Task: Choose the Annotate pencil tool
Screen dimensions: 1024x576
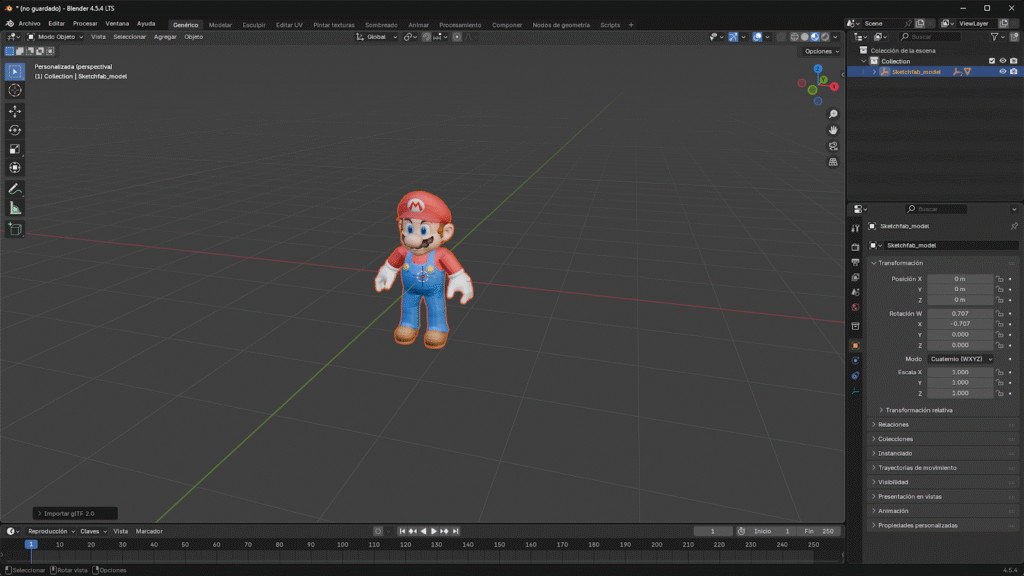Action: coord(15,189)
